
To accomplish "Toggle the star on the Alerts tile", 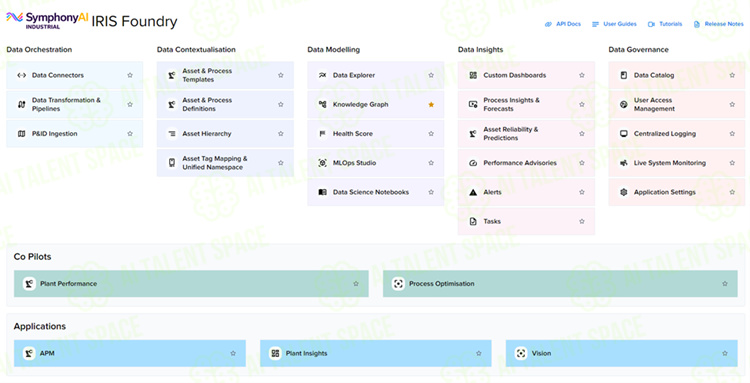I will (x=582, y=192).
